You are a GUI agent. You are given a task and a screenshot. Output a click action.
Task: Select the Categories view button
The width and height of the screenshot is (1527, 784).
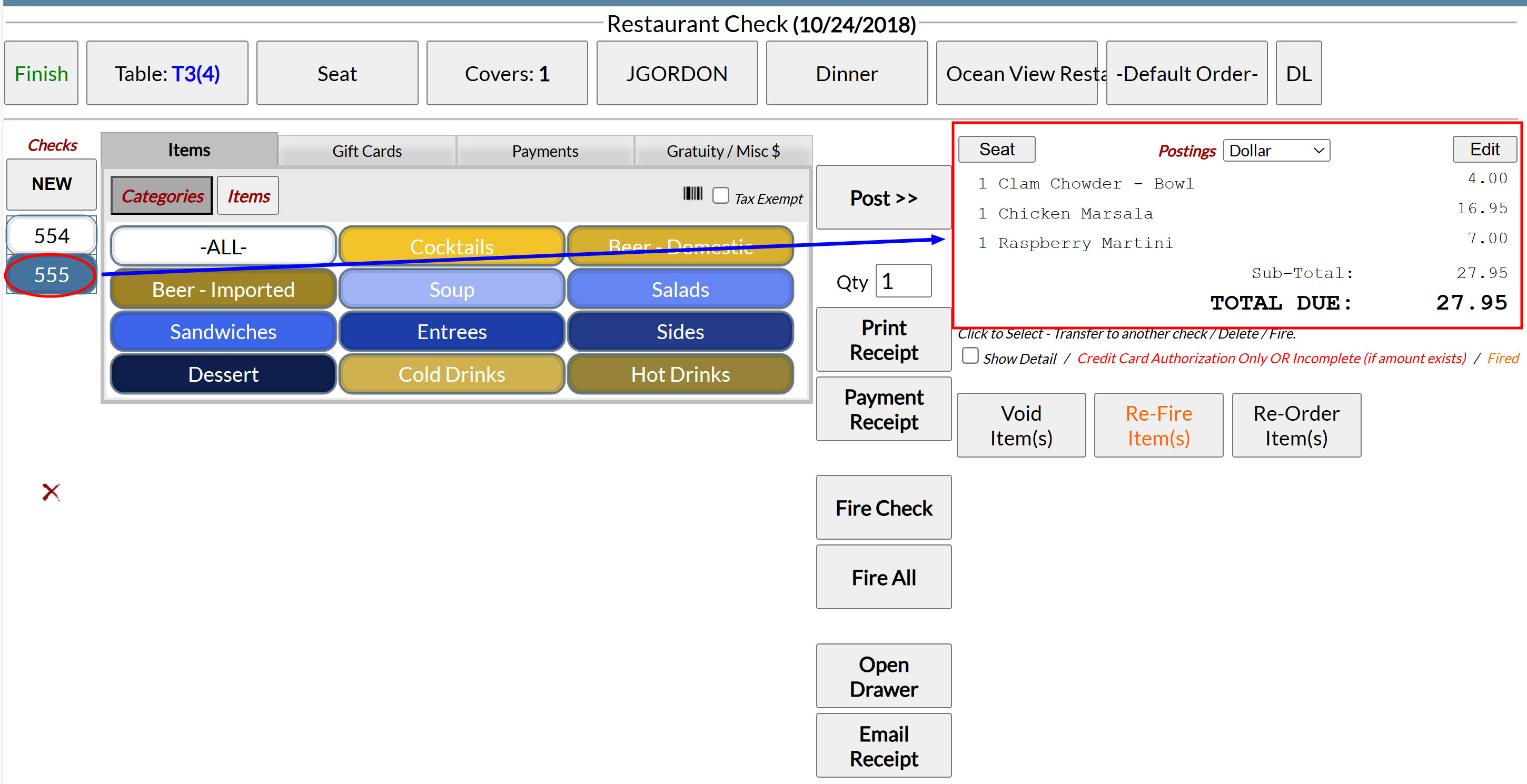point(162,195)
